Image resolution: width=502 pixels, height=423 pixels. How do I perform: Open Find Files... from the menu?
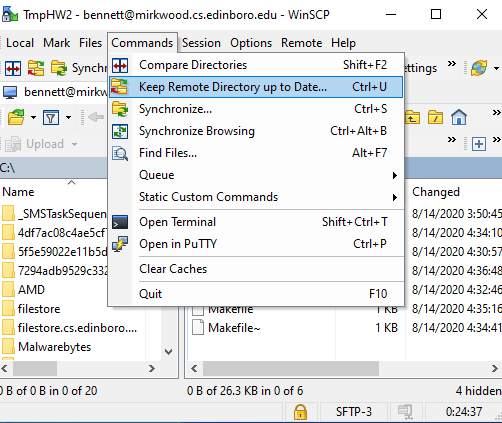coord(256,153)
